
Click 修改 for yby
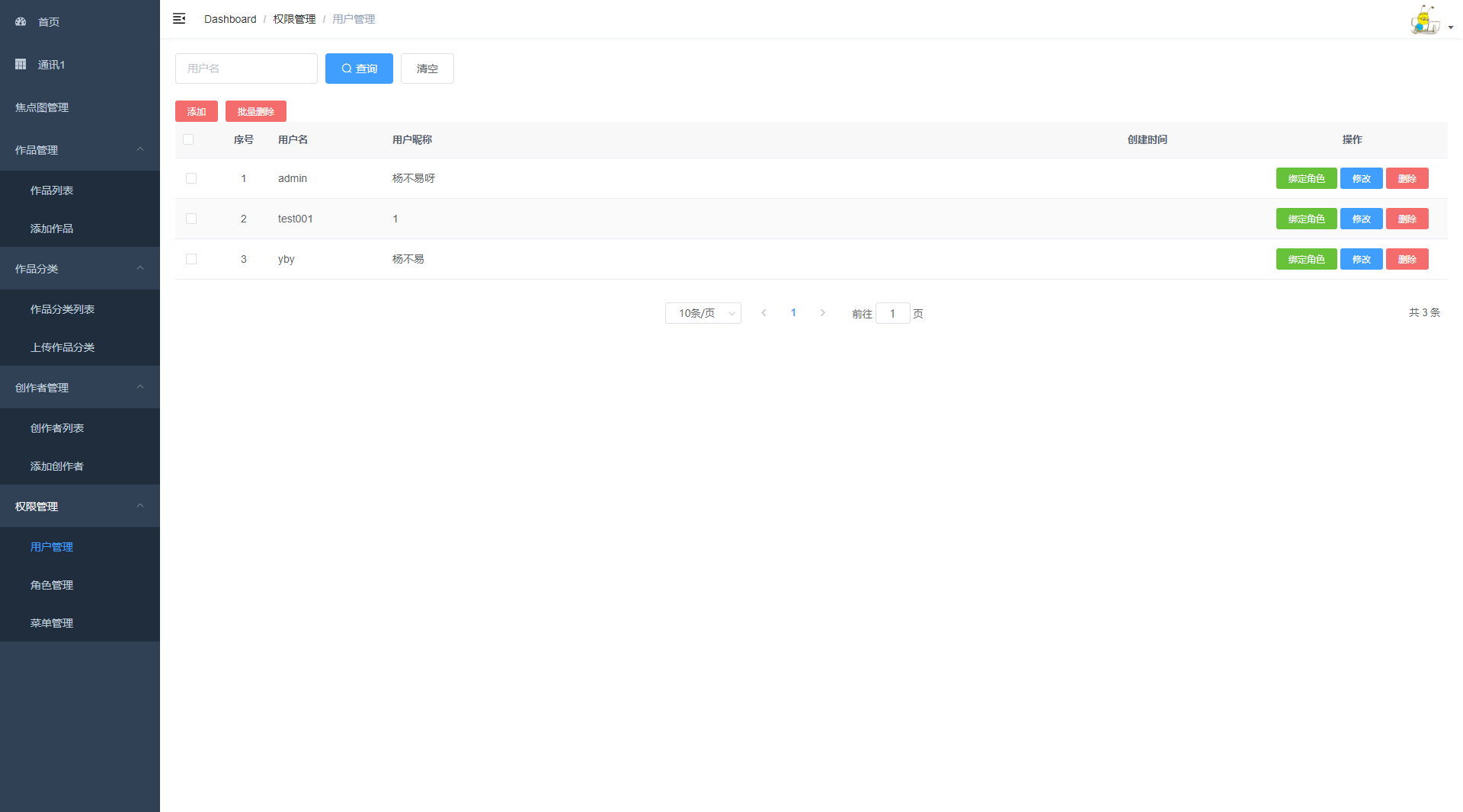1362,259
